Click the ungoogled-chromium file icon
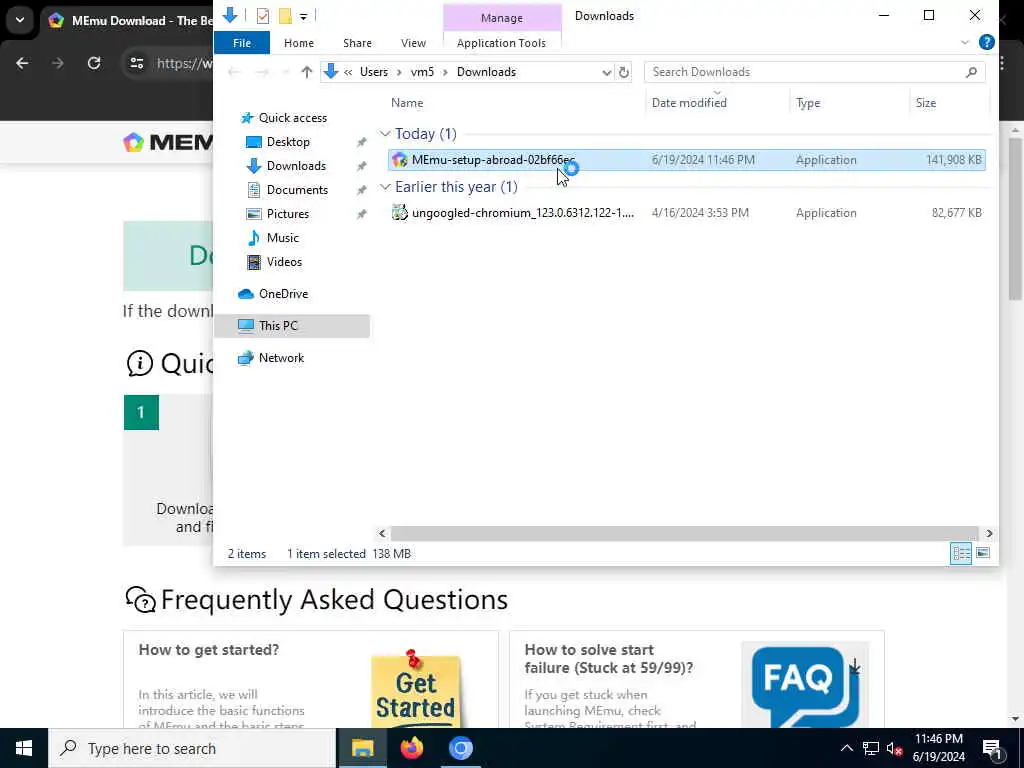The height and width of the screenshot is (768, 1024). coord(400,212)
